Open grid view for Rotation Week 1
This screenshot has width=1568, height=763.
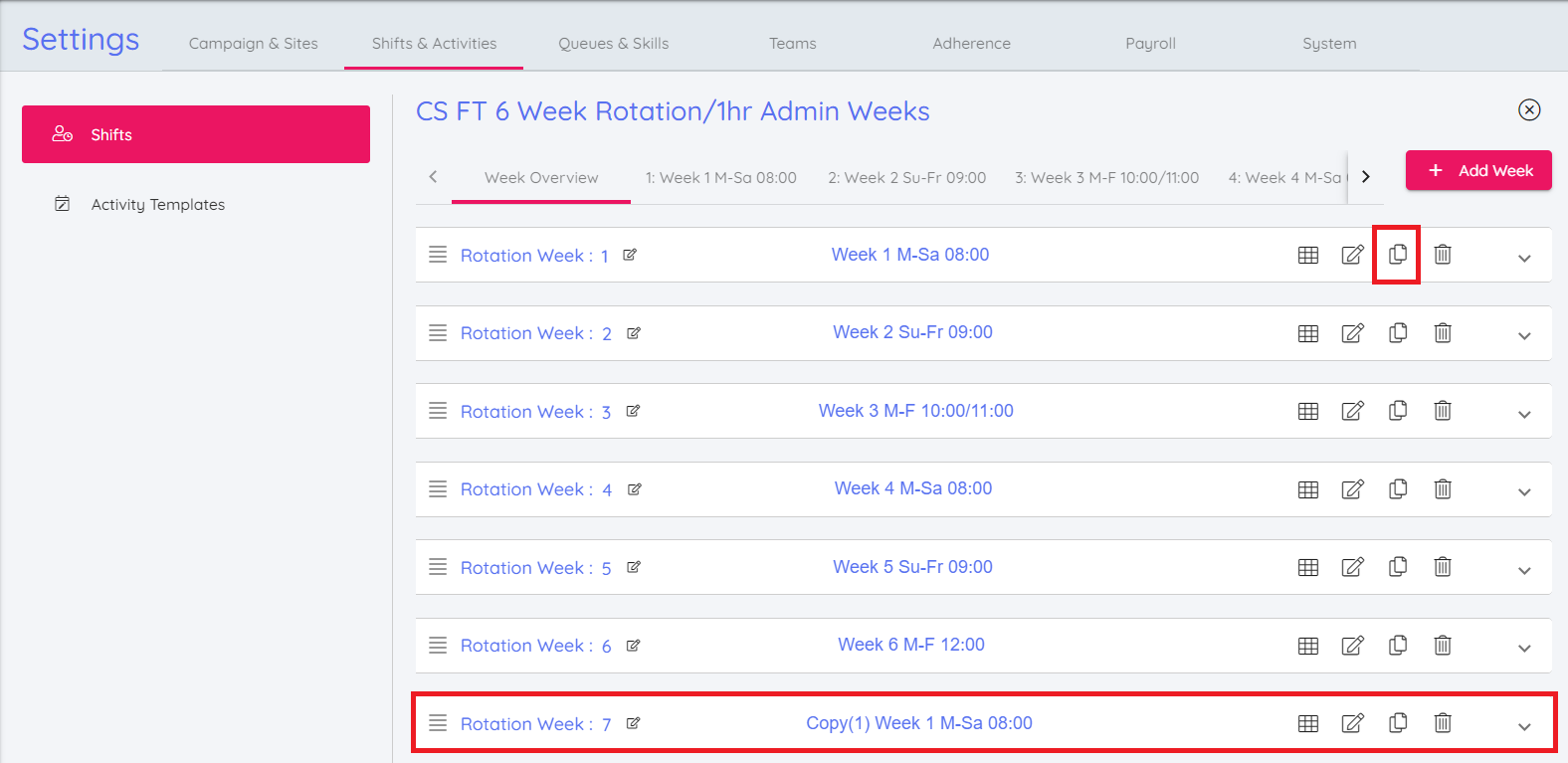(1307, 255)
